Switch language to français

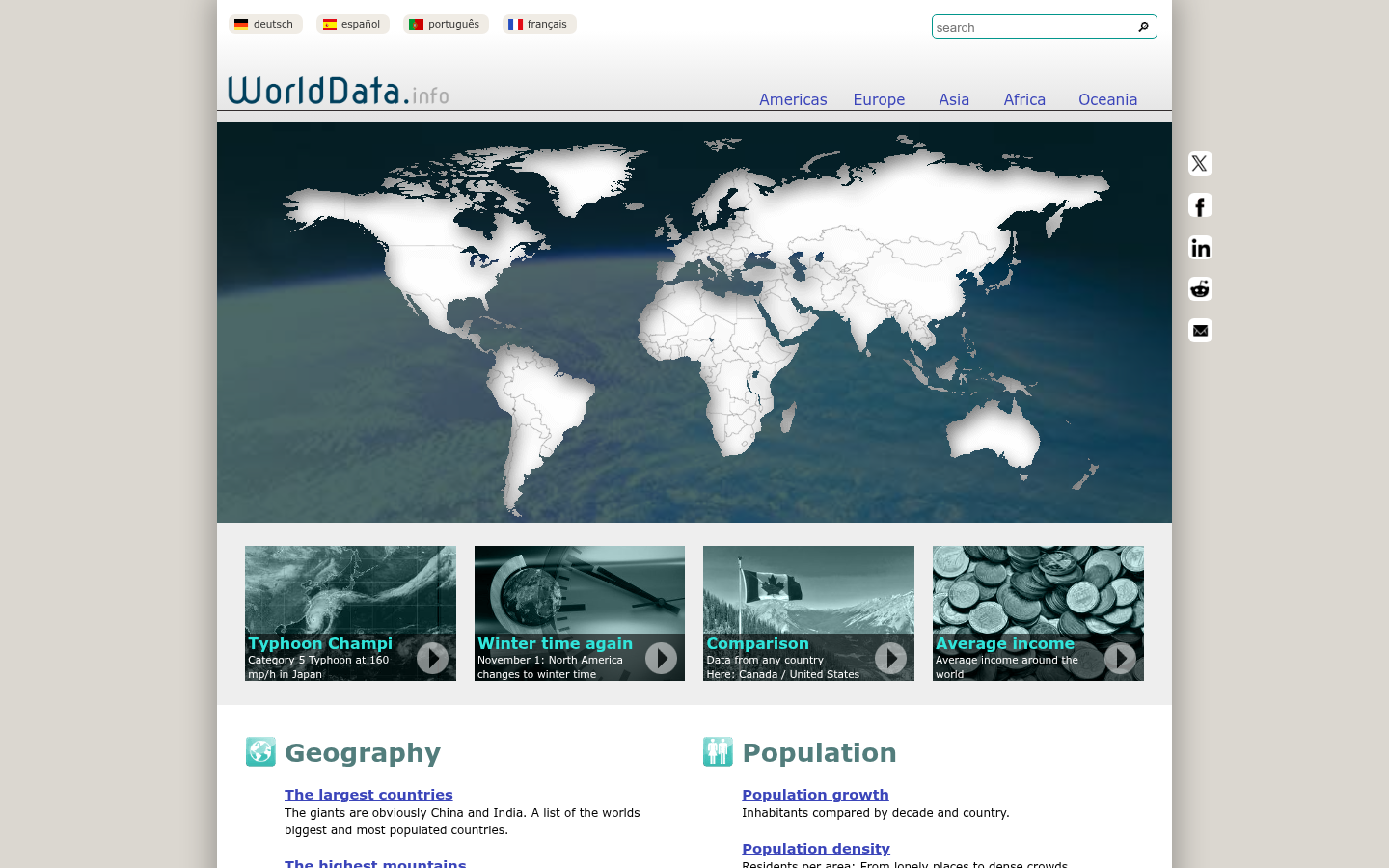click(x=539, y=24)
